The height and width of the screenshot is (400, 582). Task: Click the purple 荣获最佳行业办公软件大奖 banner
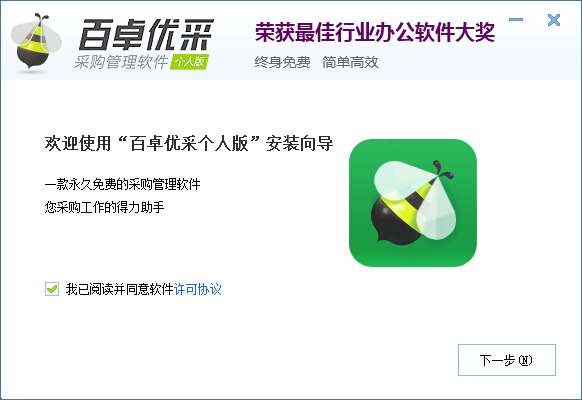375,32
